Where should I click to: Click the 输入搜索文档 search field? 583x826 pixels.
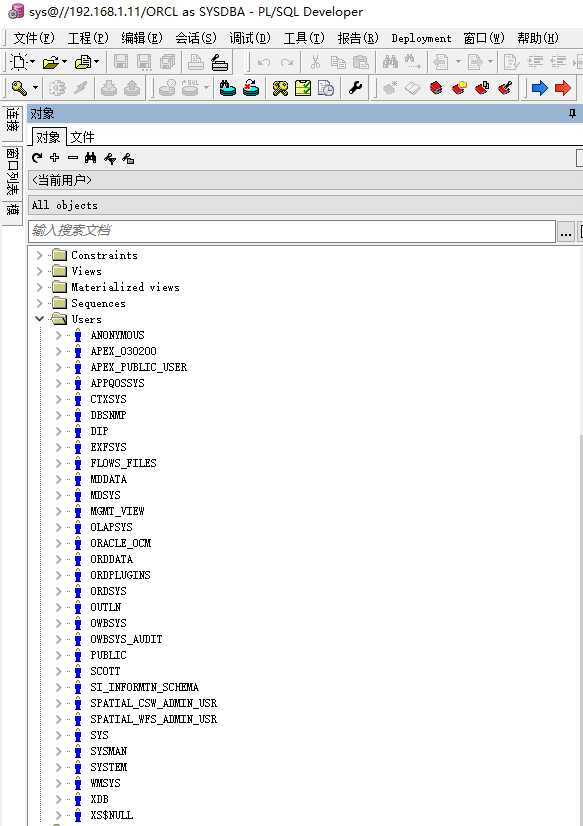[292, 231]
